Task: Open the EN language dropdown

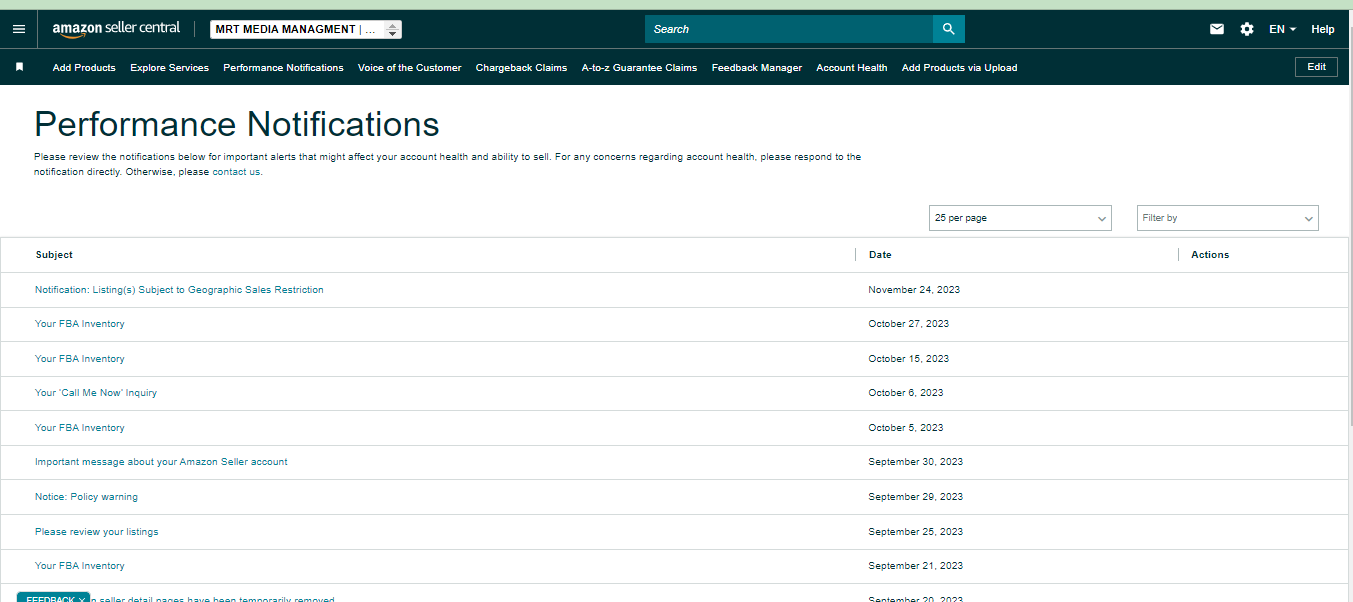Action: pyautogui.click(x=1283, y=29)
